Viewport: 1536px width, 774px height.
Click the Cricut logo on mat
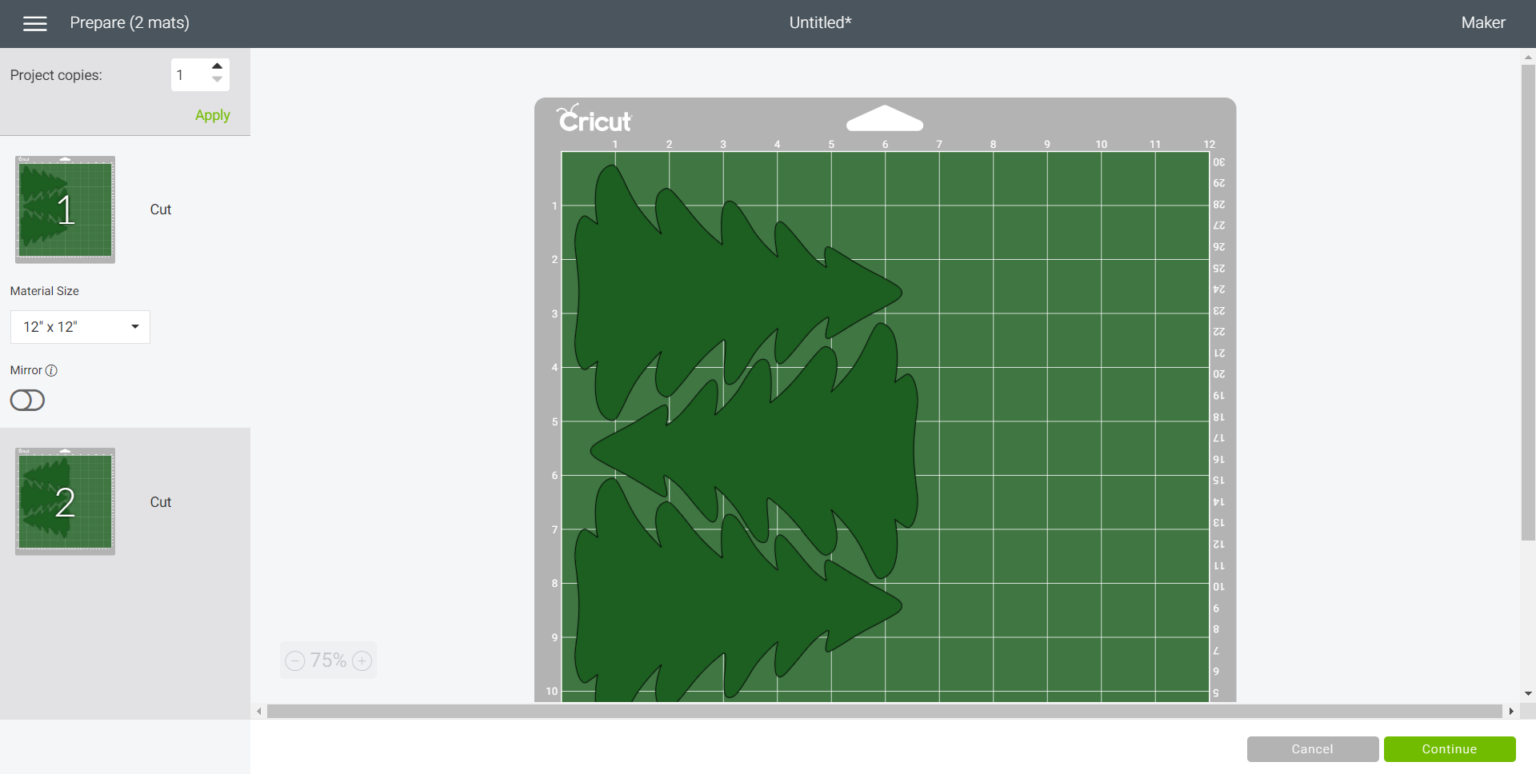pyautogui.click(x=594, y=120)
